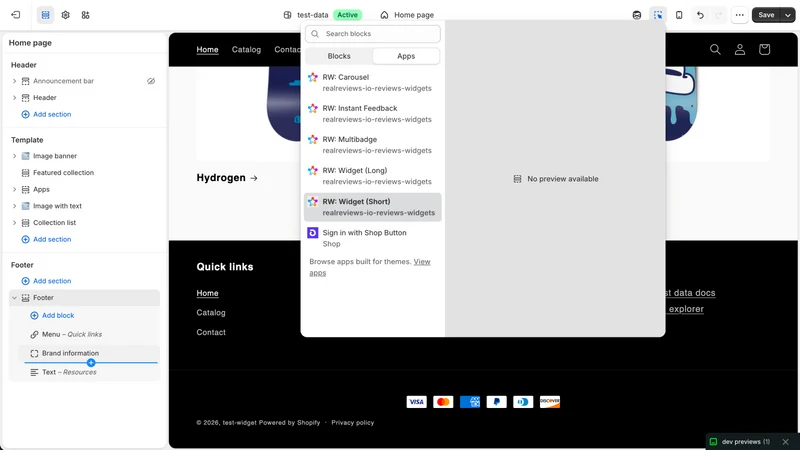Click the Discover payment icon
The height and width of the screenshot is (450, 800).
click(x=549, y=402)
